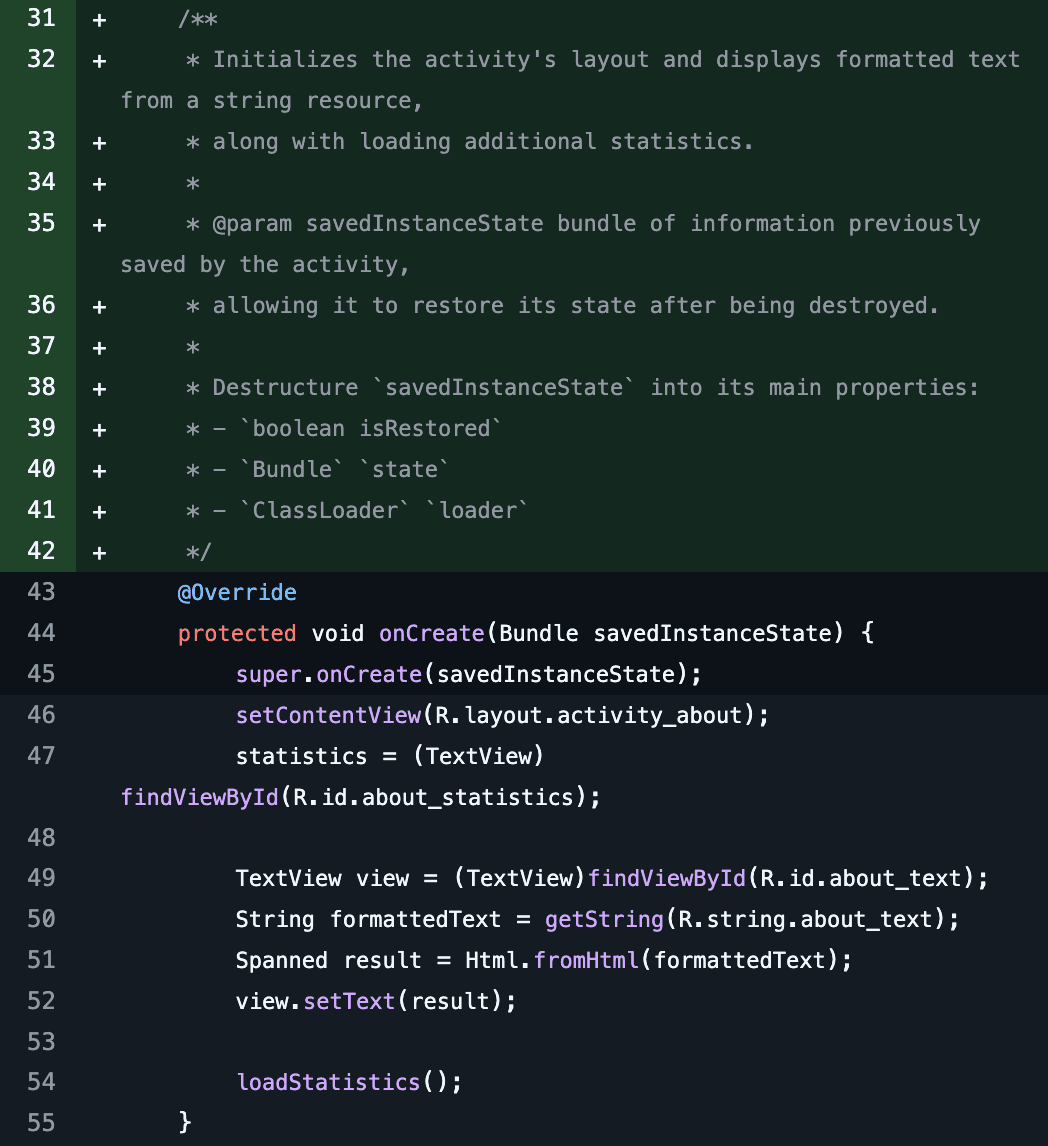
Task: Click the setContentView call on line 46
Action: [328, 715]
